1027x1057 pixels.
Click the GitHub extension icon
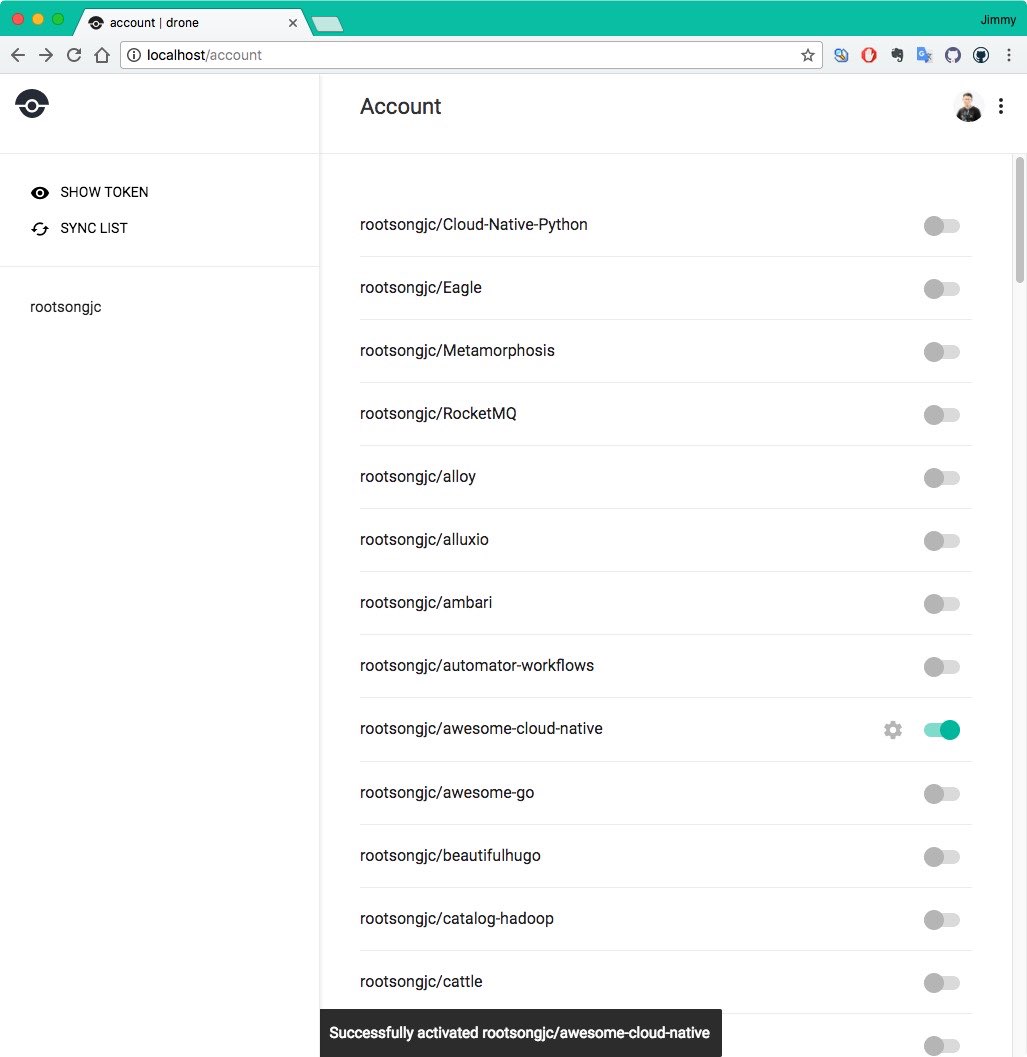click(953, 56)
